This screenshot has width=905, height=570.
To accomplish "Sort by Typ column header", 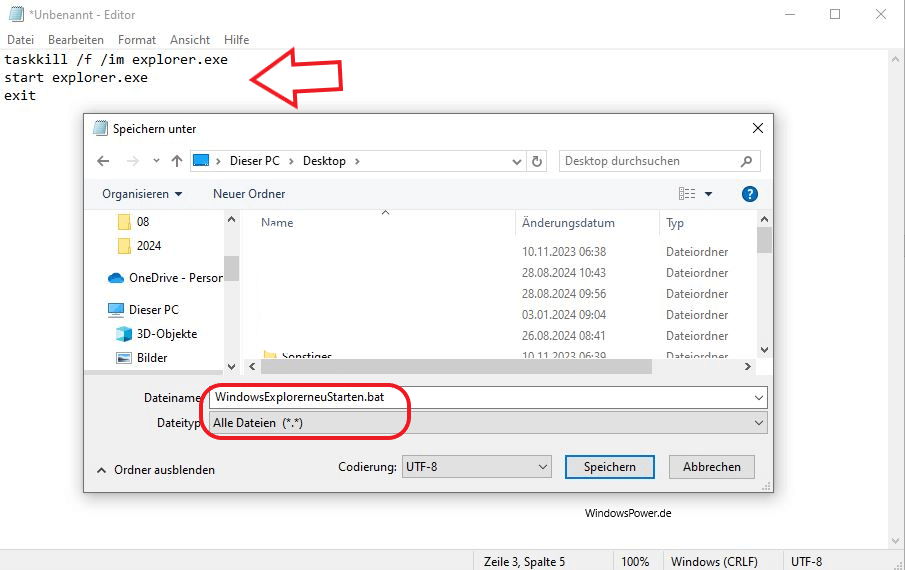I will [675, 223].
